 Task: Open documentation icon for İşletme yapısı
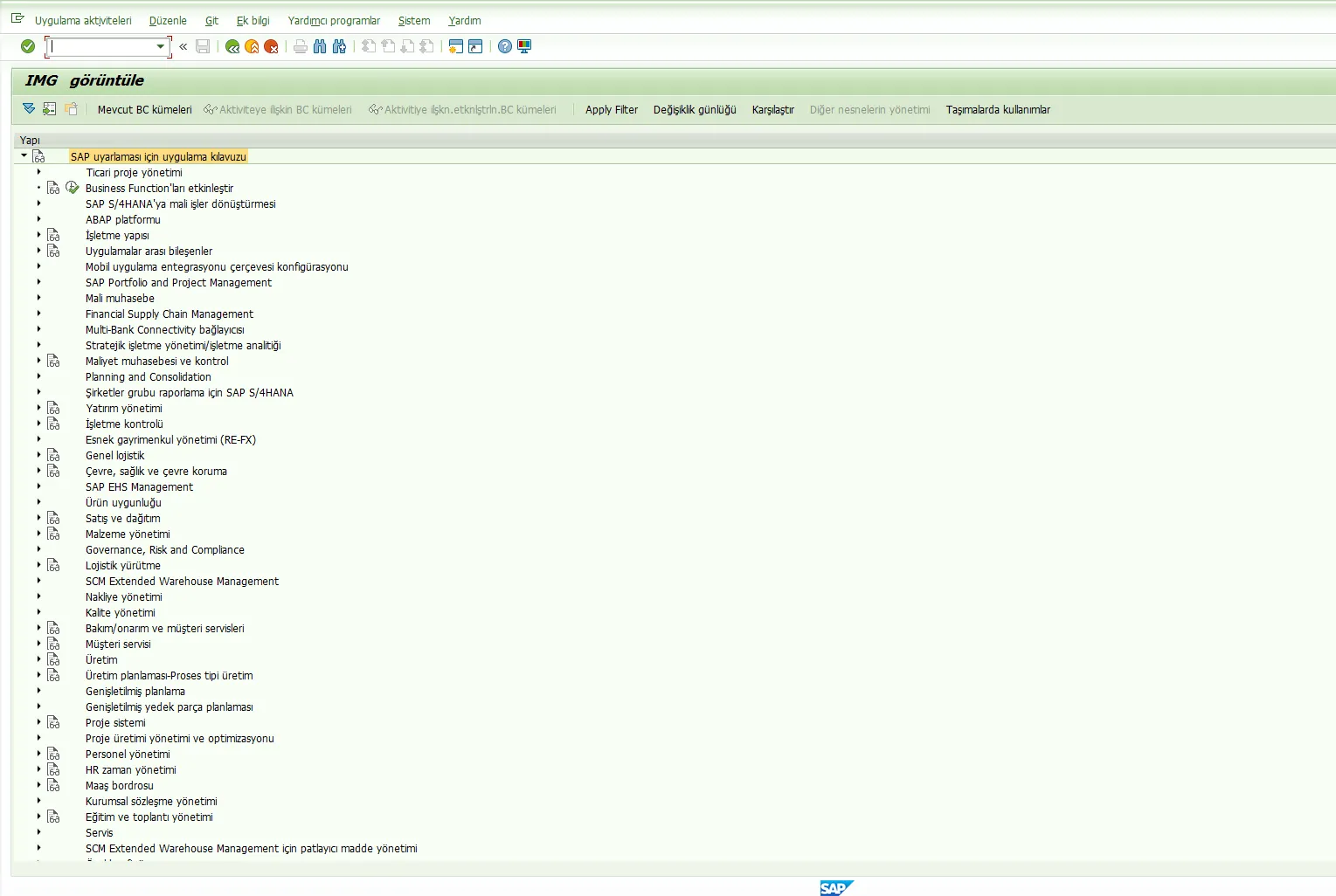[x=53, y=235]
